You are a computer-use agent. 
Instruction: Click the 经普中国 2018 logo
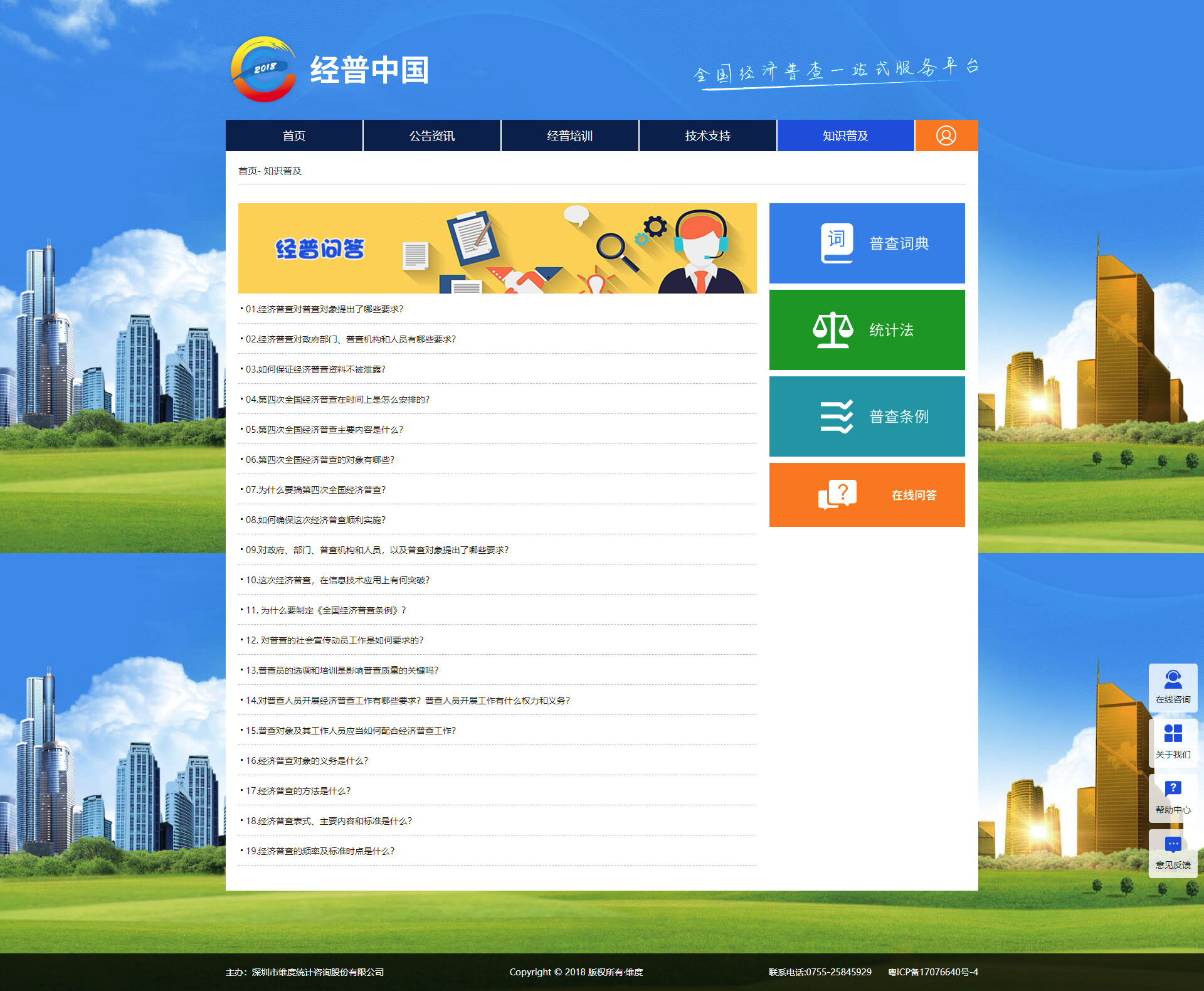pyautogui.click(x=264, y=69)
